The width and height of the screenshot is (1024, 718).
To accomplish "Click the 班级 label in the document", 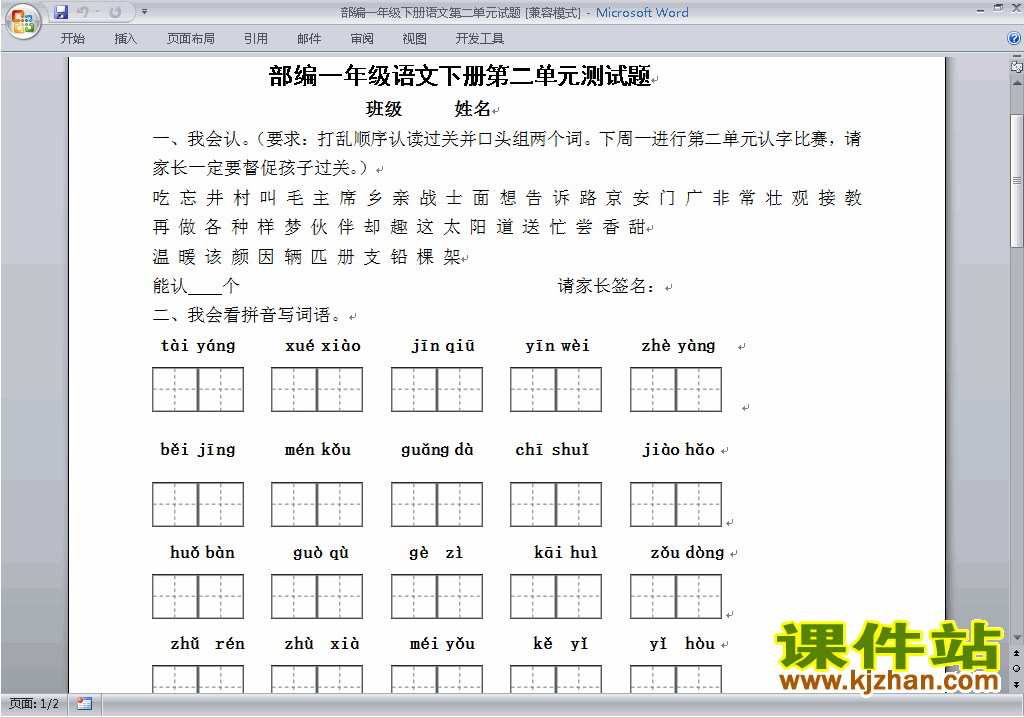I will (384, 109).
